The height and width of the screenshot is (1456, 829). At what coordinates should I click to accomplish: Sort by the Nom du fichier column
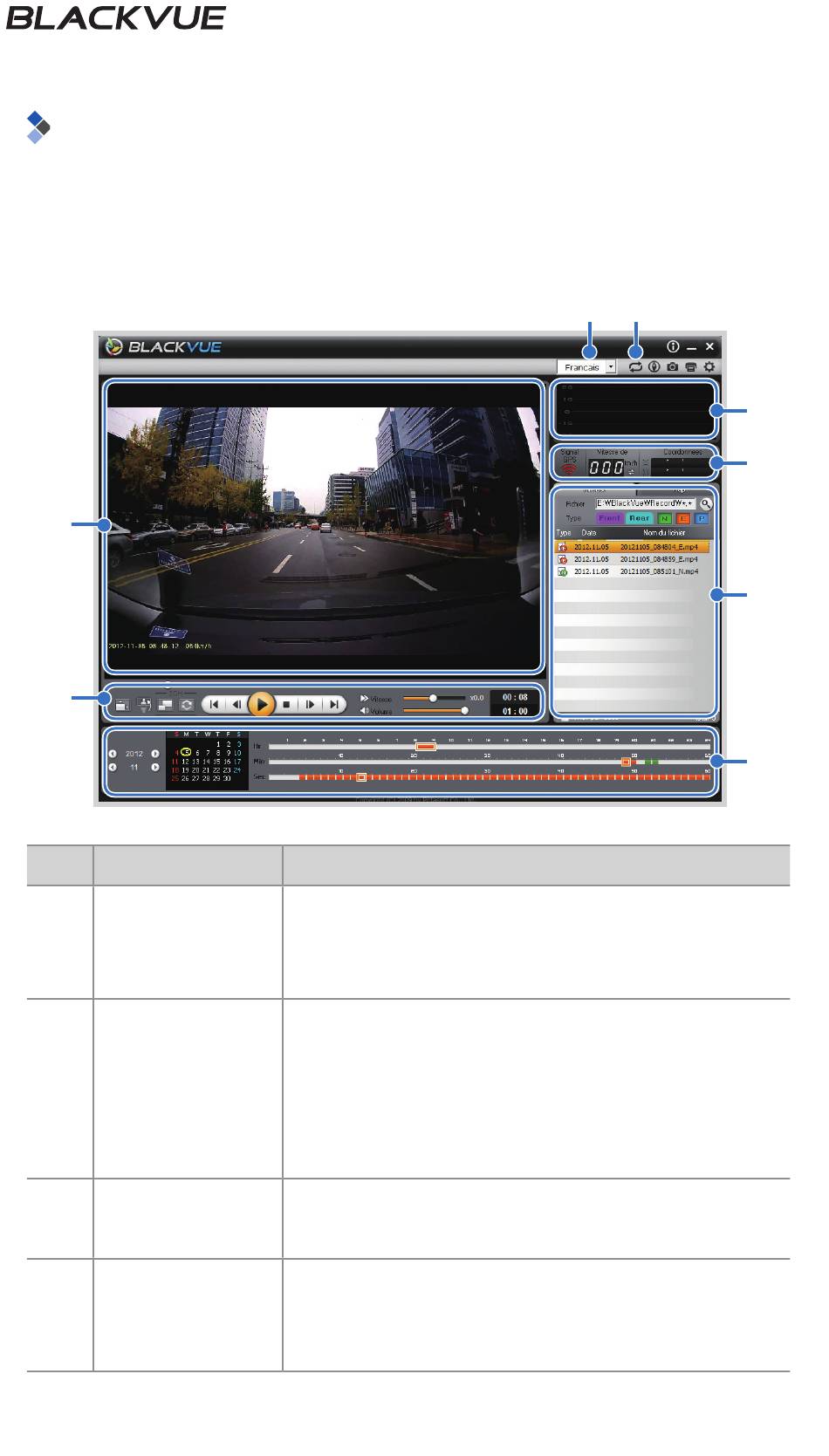coord(664,532)
